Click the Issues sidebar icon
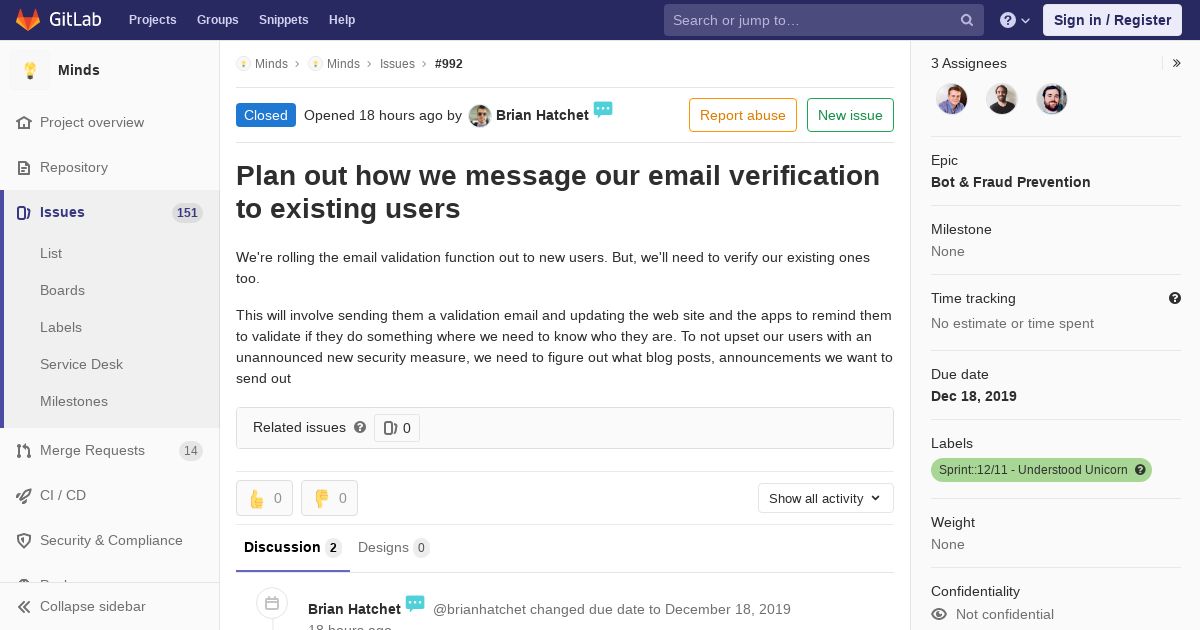The image size is (1200, 630). [x=24, y=212]
